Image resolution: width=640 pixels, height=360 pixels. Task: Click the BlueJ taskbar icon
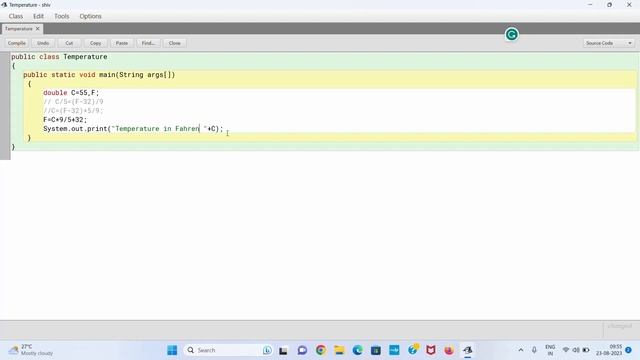[468, 350]
